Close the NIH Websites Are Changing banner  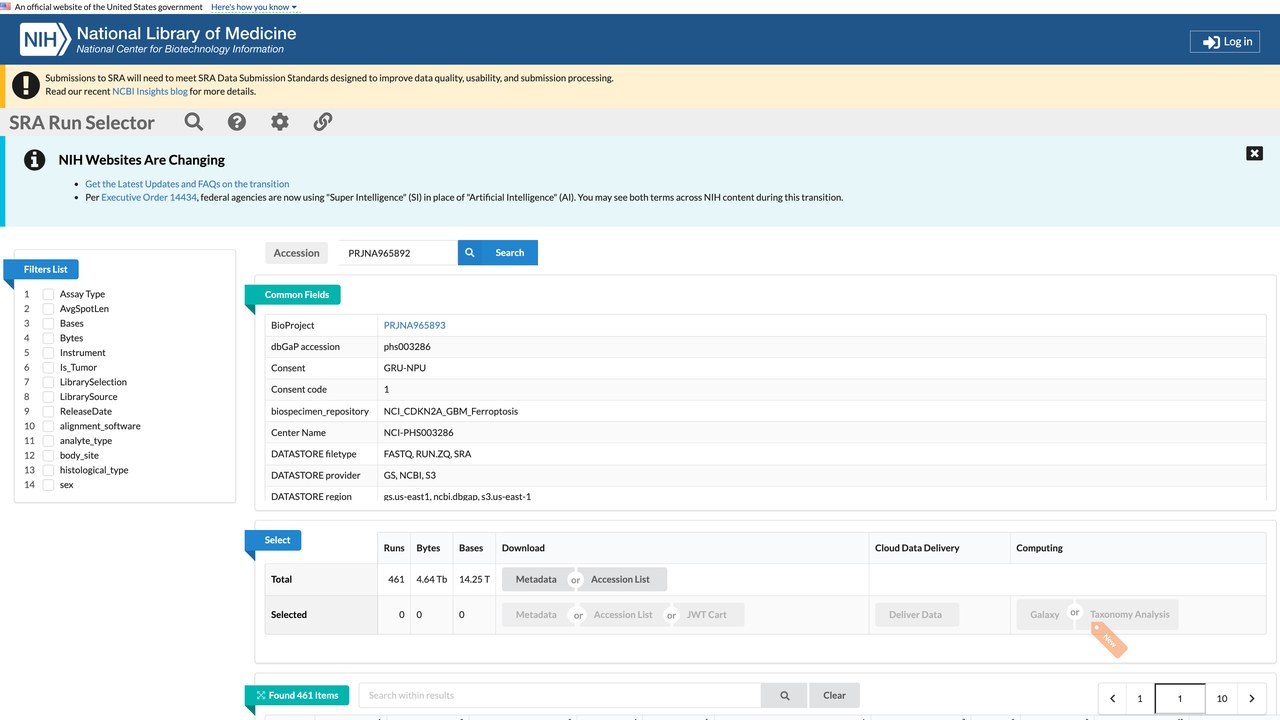pos(1254,153)
